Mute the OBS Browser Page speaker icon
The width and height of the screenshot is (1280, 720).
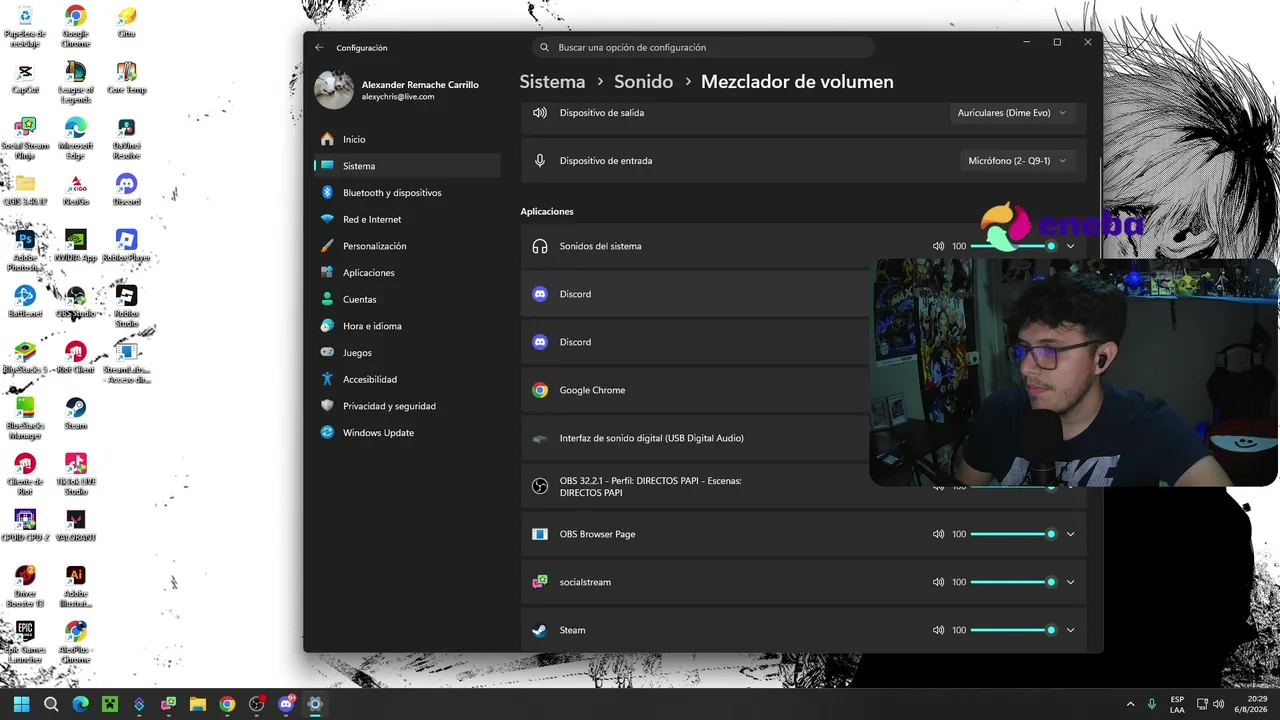938,534
